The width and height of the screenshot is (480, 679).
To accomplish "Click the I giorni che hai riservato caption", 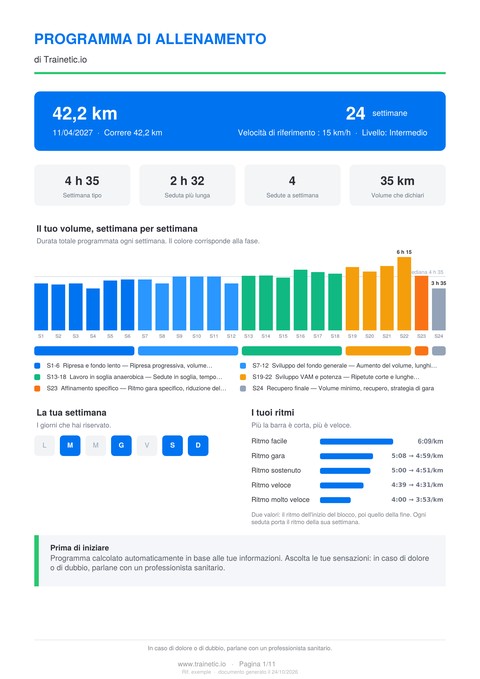I will 74,426.
